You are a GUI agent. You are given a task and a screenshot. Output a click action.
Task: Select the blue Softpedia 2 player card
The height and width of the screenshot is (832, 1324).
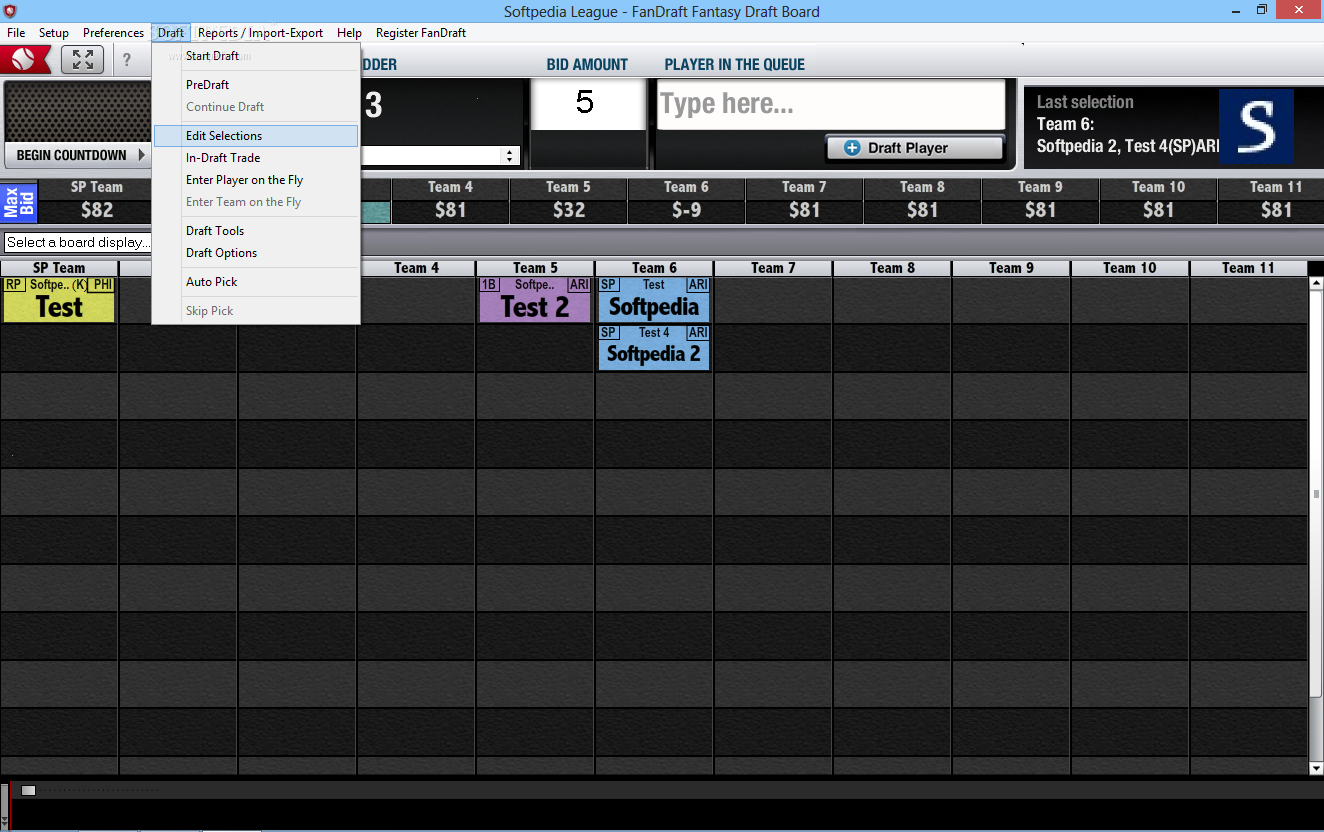point(654,348)
